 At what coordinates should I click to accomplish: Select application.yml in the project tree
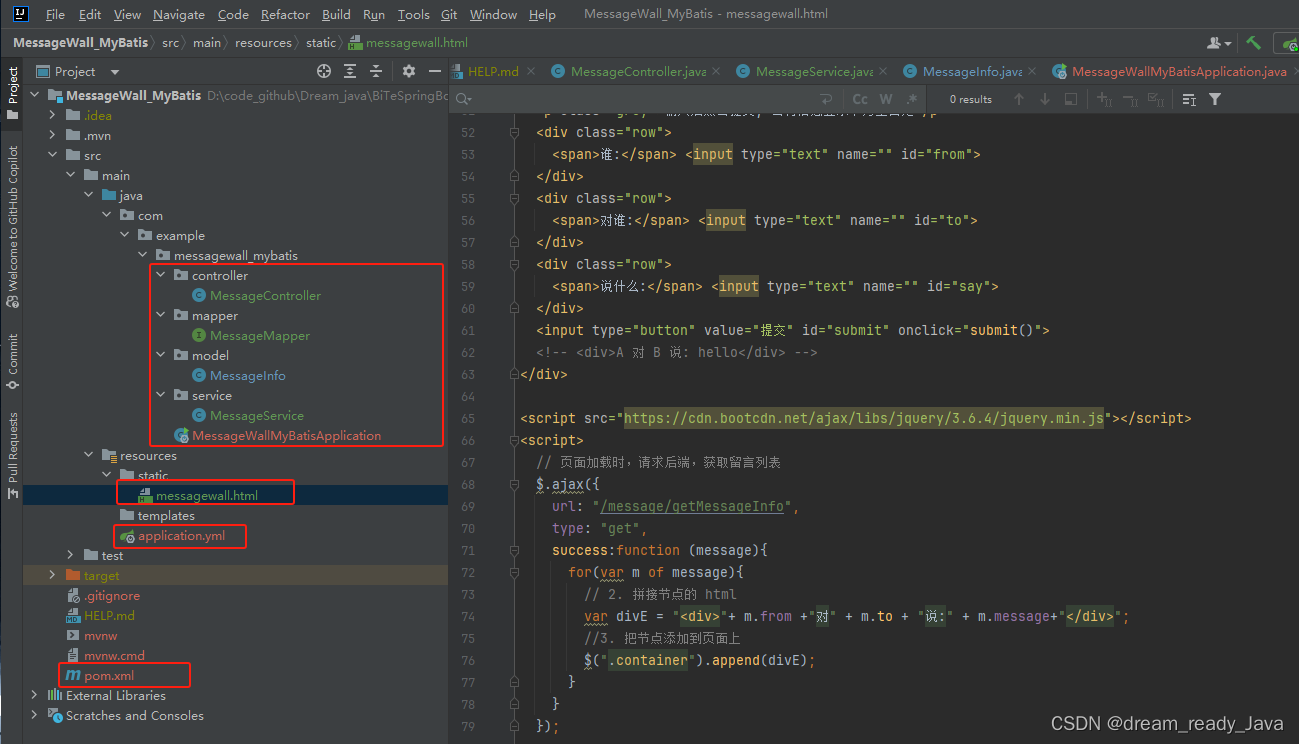coord(181,535)
